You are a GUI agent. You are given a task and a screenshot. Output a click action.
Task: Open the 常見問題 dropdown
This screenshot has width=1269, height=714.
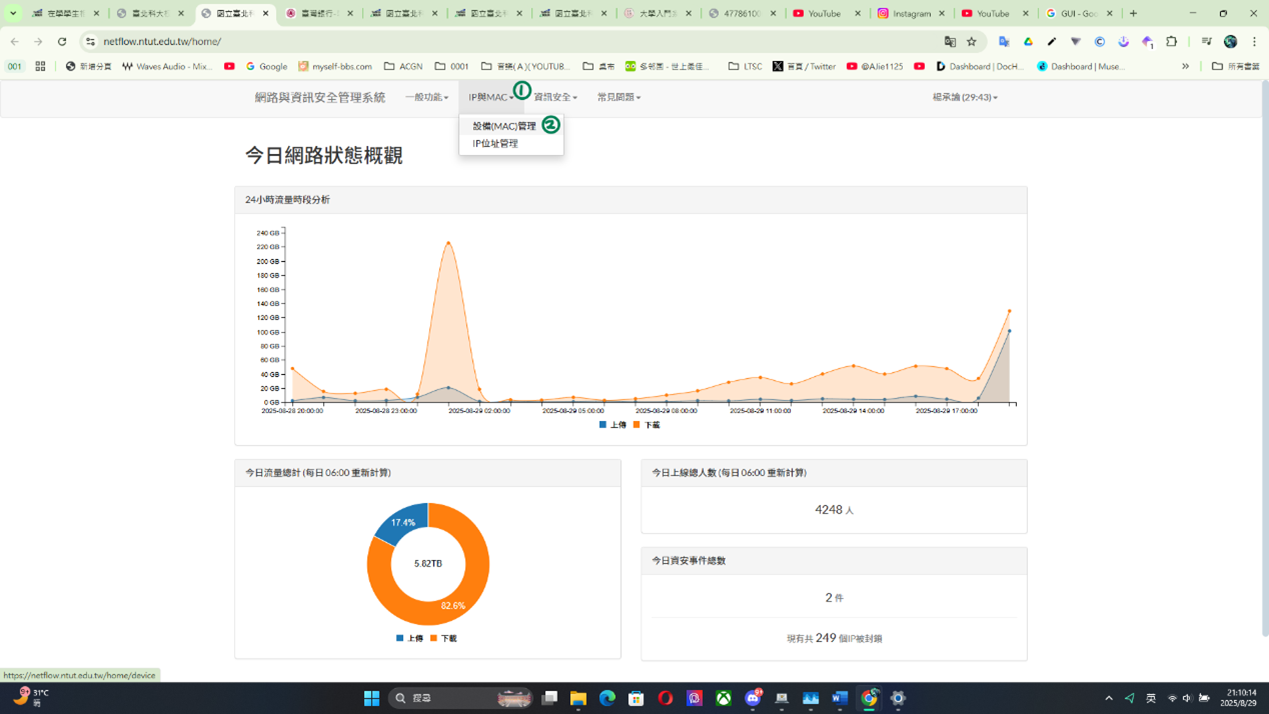coord(618,98)
